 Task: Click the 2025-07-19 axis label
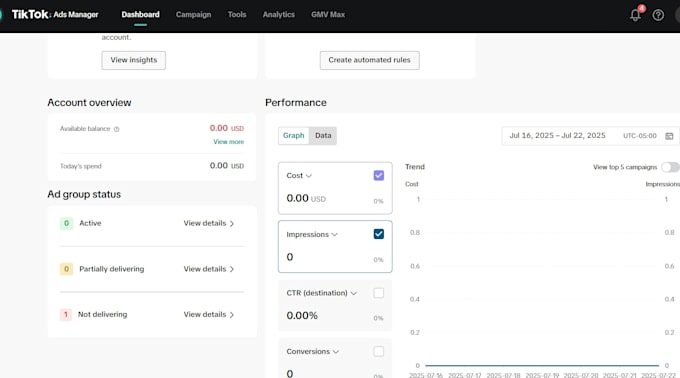coord(542,375)
